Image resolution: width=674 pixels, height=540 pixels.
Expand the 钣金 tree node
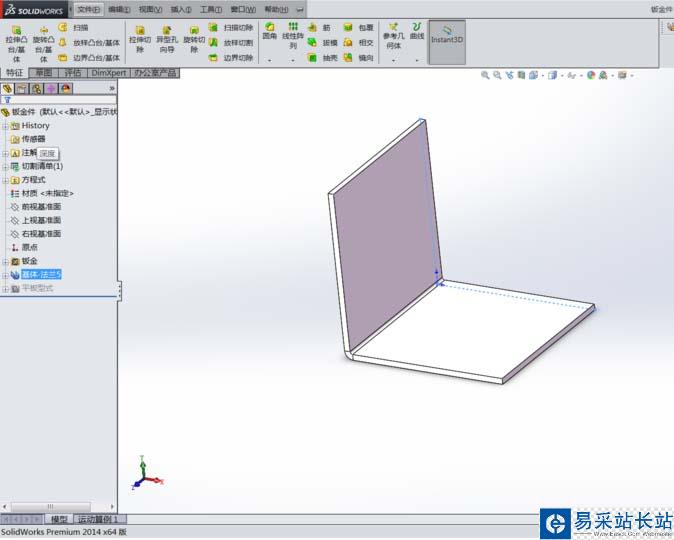coord(5,261)
